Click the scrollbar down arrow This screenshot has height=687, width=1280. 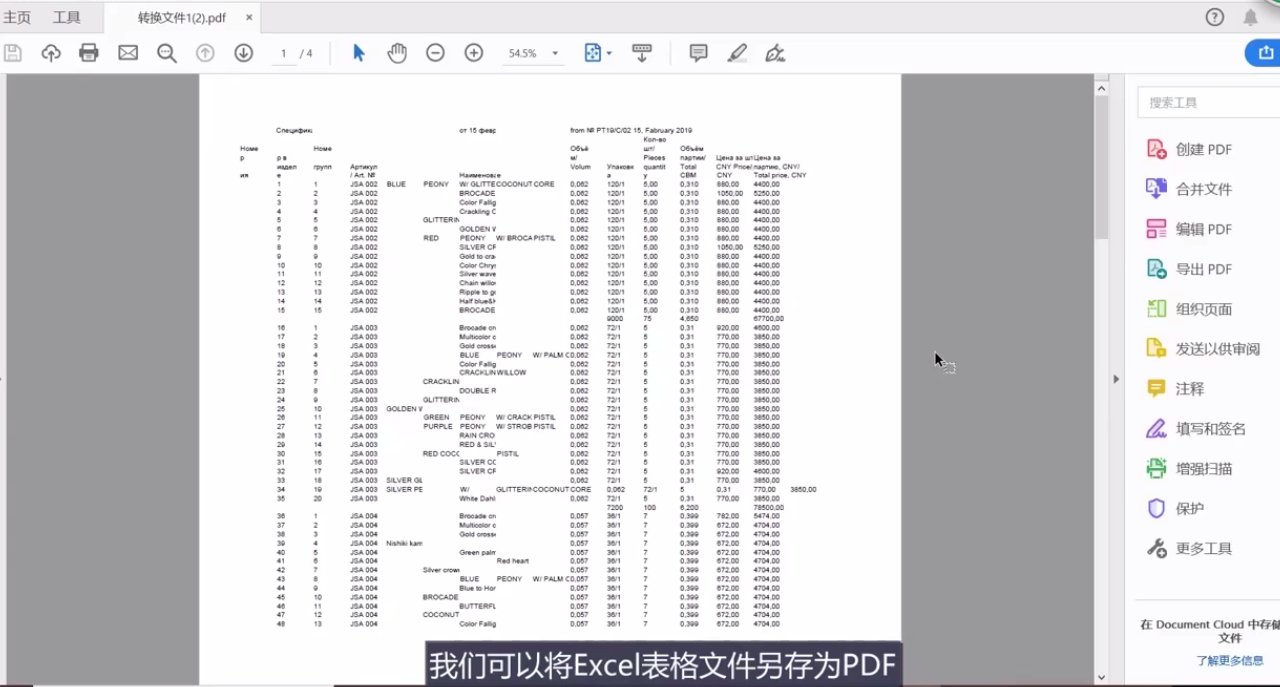click(1101, 677)
